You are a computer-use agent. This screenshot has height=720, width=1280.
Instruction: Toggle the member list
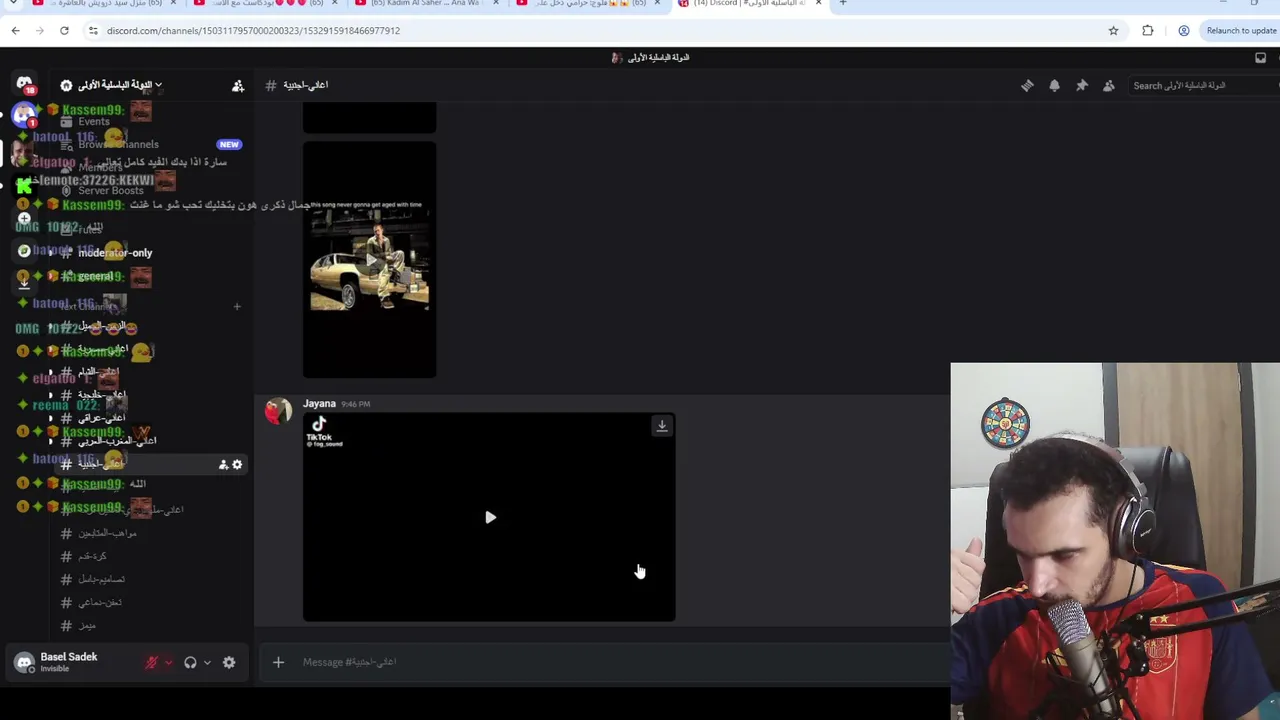[1108, 86]
